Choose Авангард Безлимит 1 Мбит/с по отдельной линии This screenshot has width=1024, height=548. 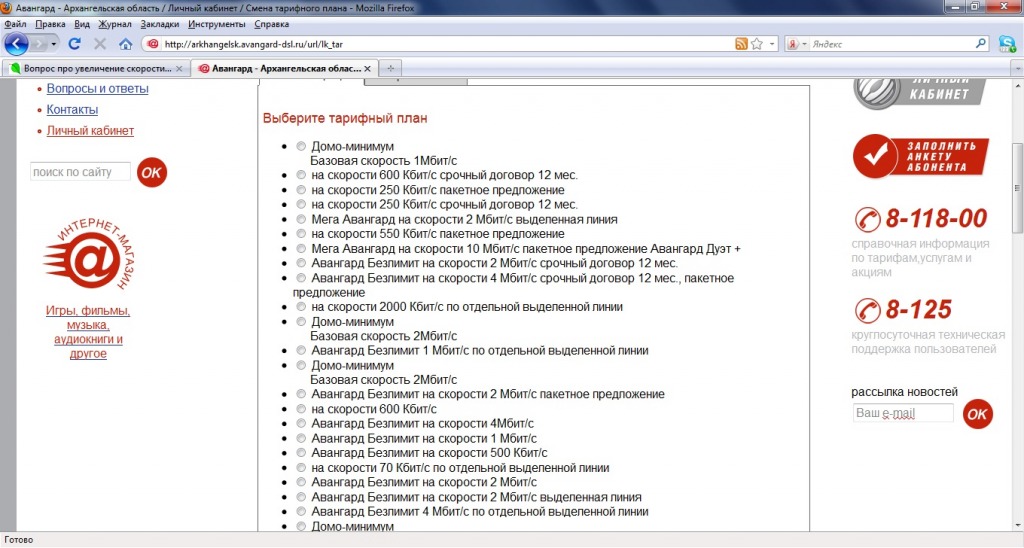coord(300,350)
